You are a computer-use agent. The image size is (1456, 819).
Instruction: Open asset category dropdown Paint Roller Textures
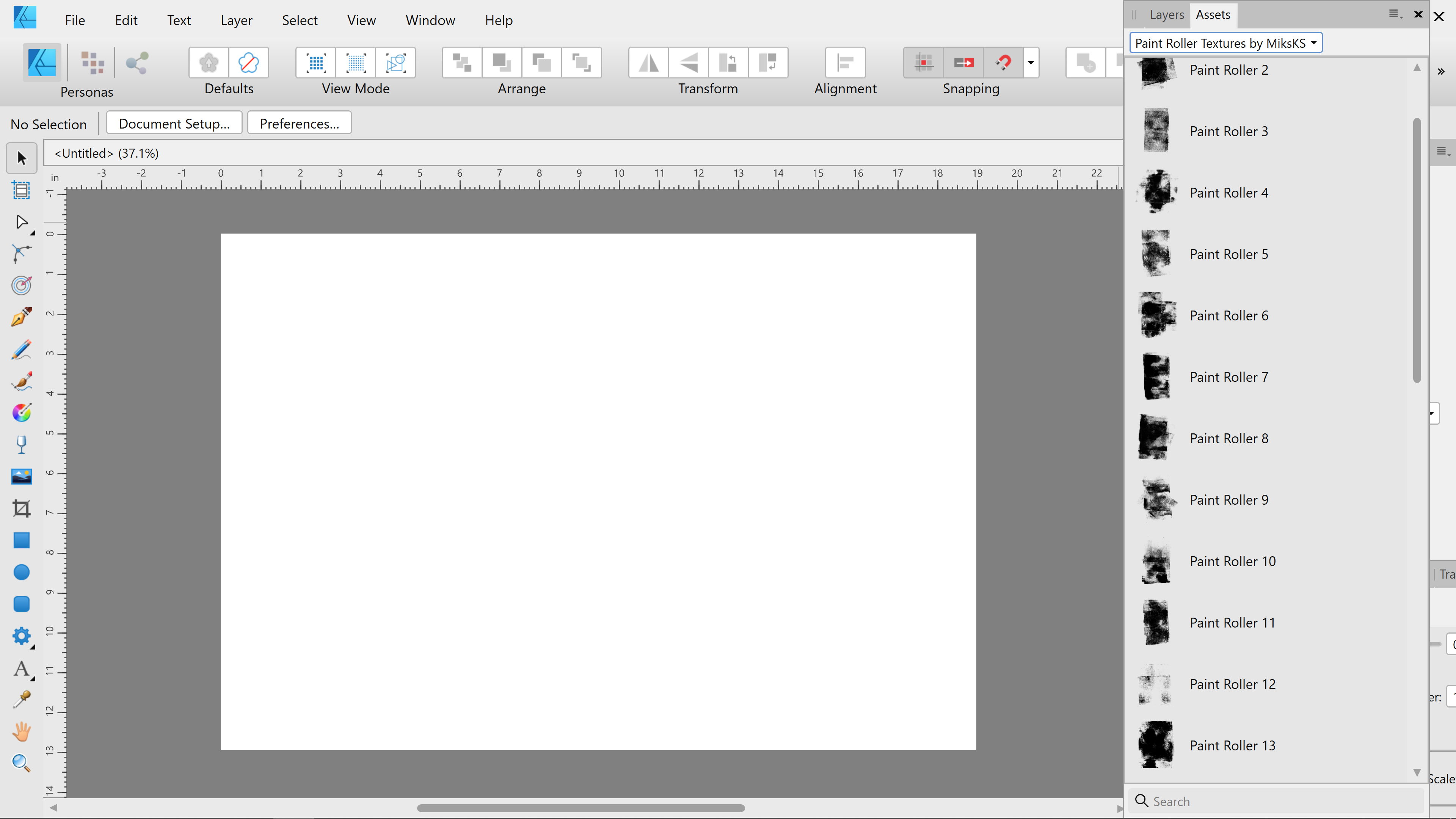pyautogui.click(x=1225, y=43)
